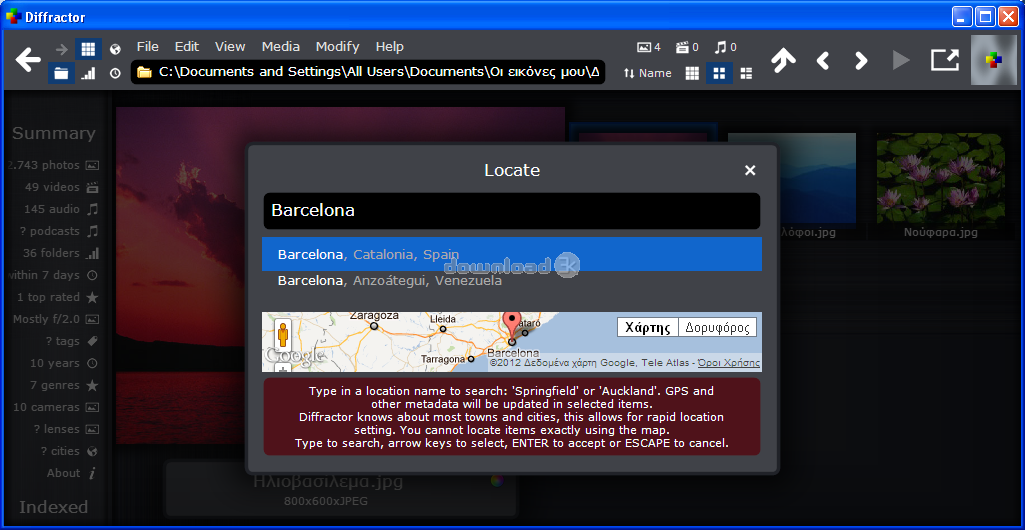The image size is (1025, 530).
Task: Click the address bar folder path
Action: click(x=368, y=72)
